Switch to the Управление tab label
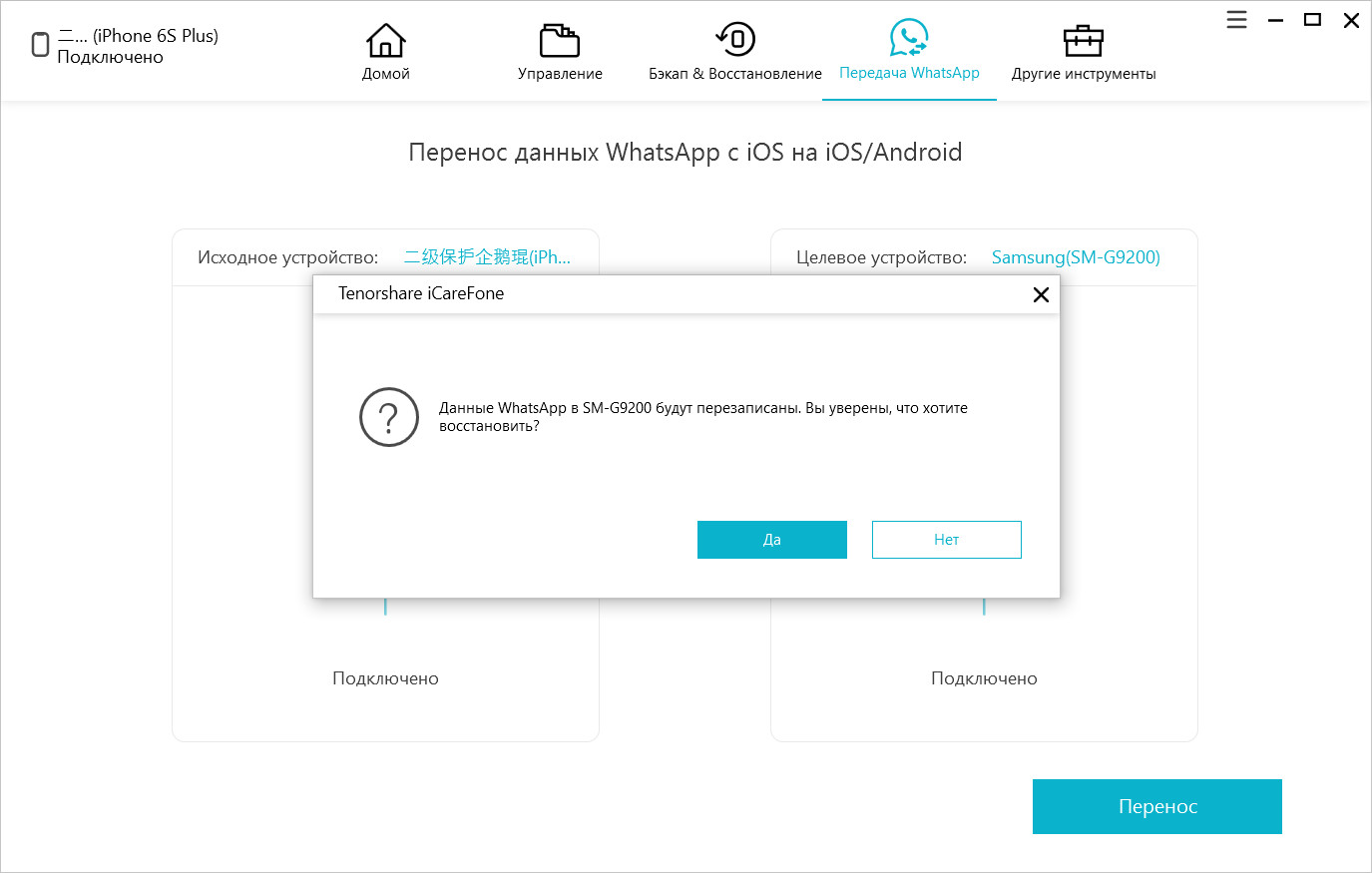Viewport: 1372px width, 873px height. [560, 74]
